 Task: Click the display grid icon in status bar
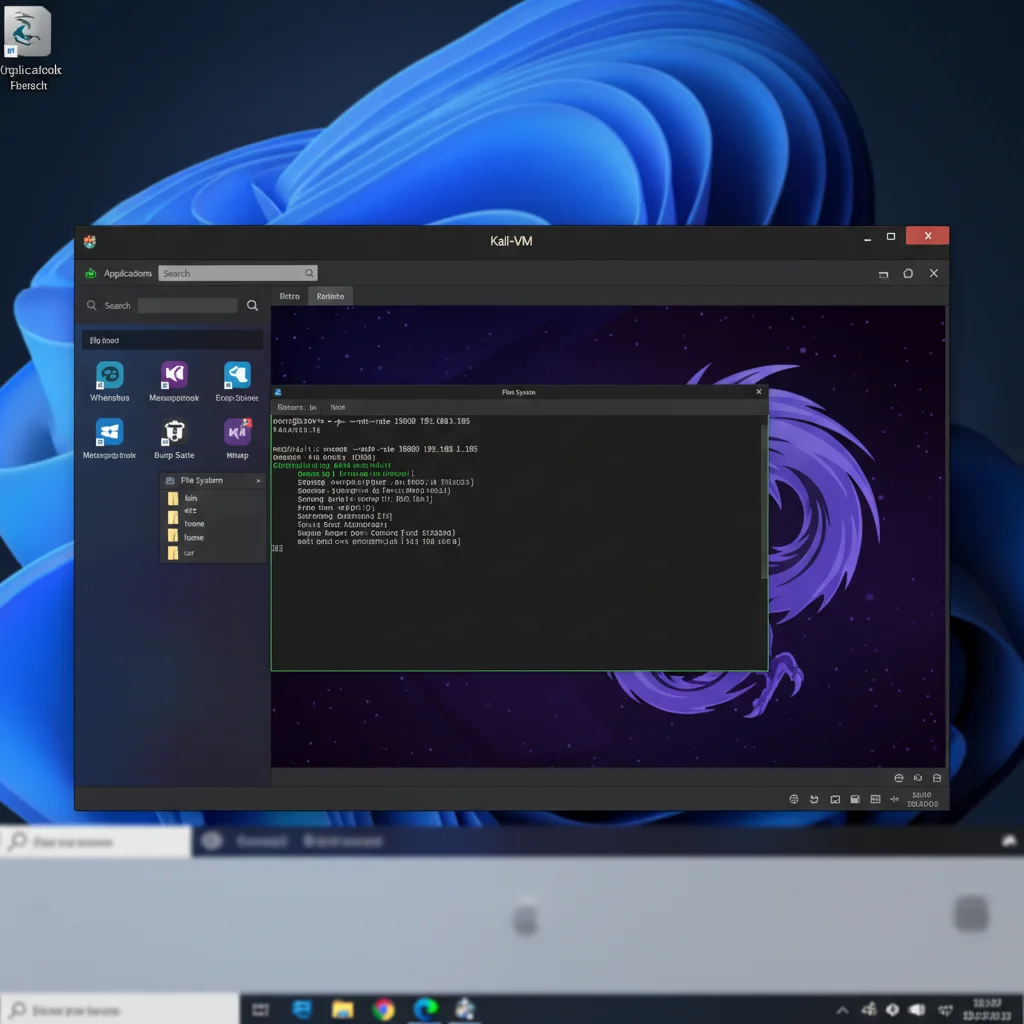click(875, 799)
